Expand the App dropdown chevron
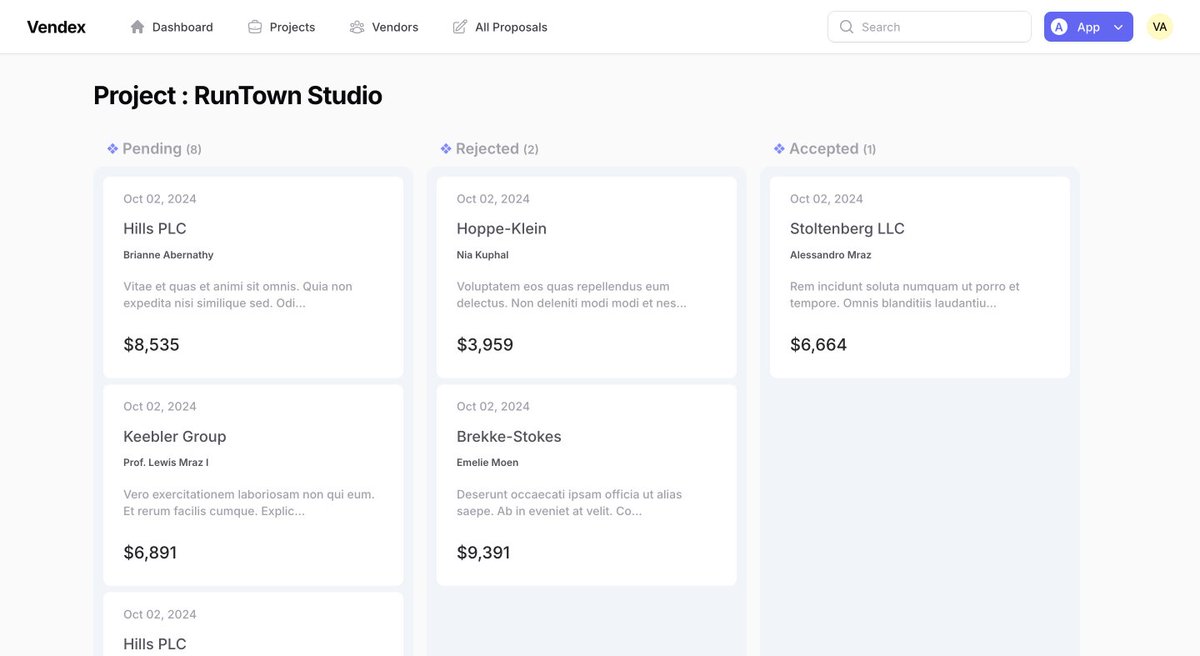This screenshot has height=656, width=1200. 1118,27
